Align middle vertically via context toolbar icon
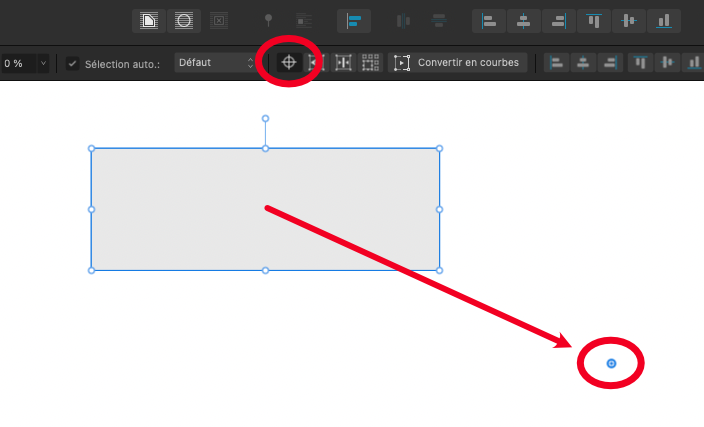The height and width of the screenshot is (427, 704). tap(667, 62)
